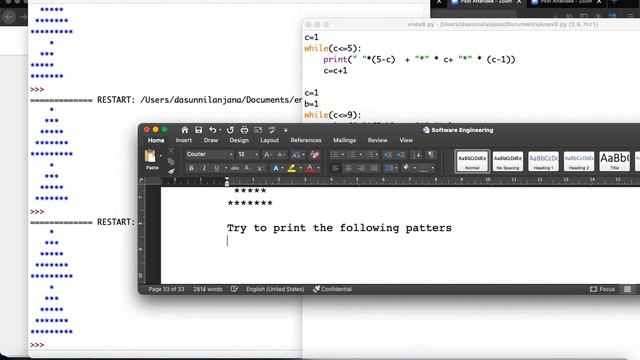Expand the Customize Quick Access Toolbar arrow

(285, 130)
